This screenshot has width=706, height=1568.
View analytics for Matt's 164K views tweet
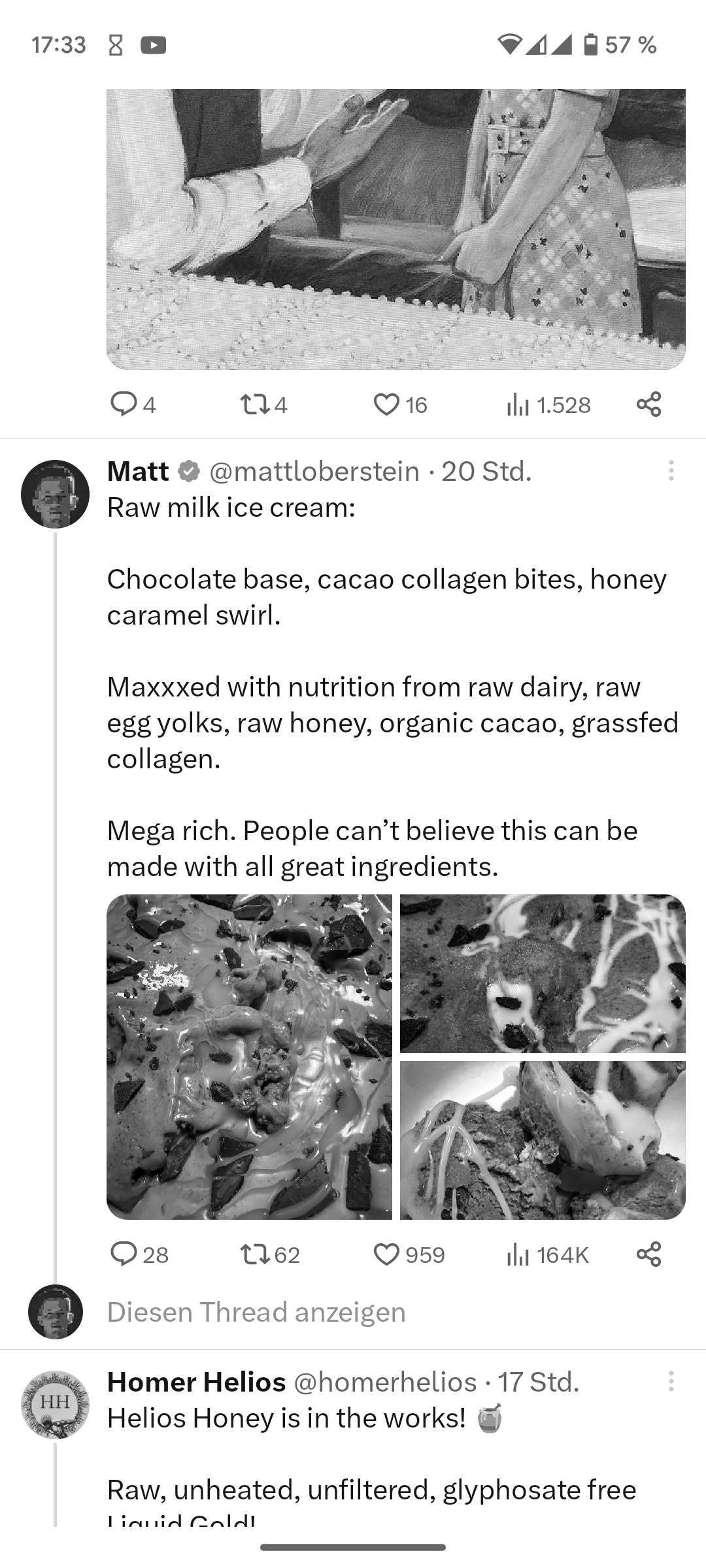click(518, 1254)
